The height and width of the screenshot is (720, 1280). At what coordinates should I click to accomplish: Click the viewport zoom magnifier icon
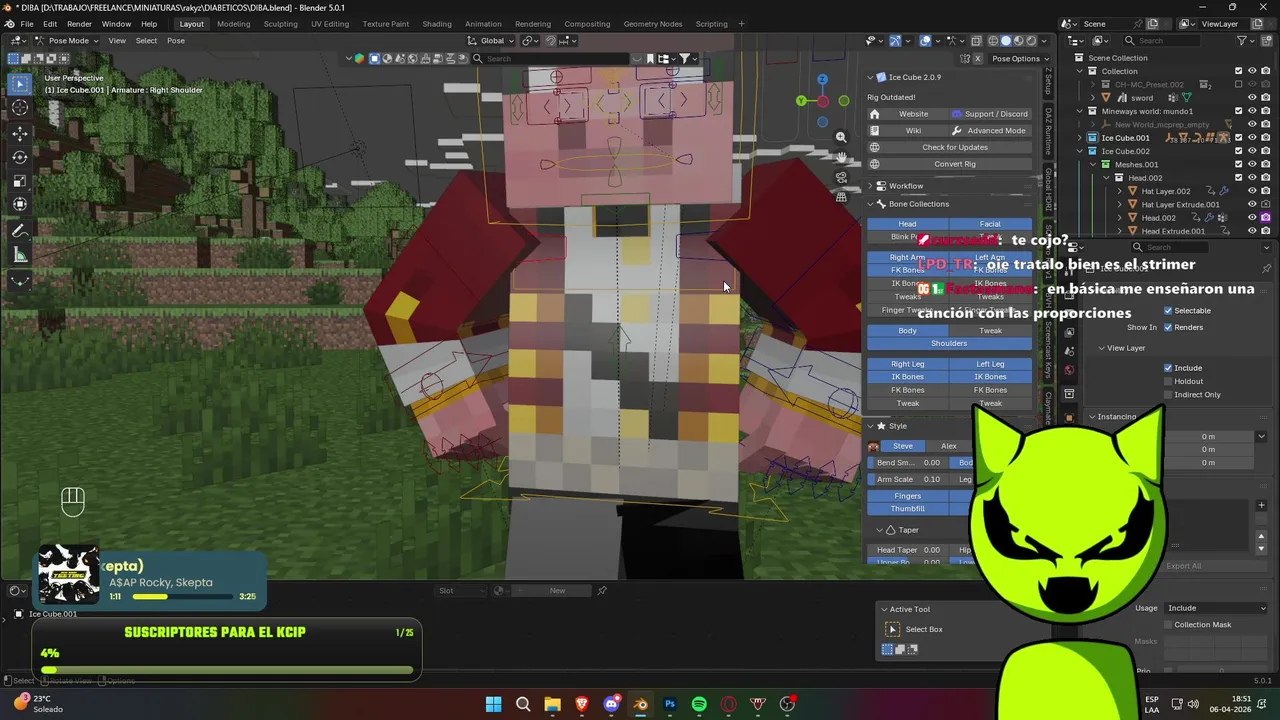pos(841,137)
